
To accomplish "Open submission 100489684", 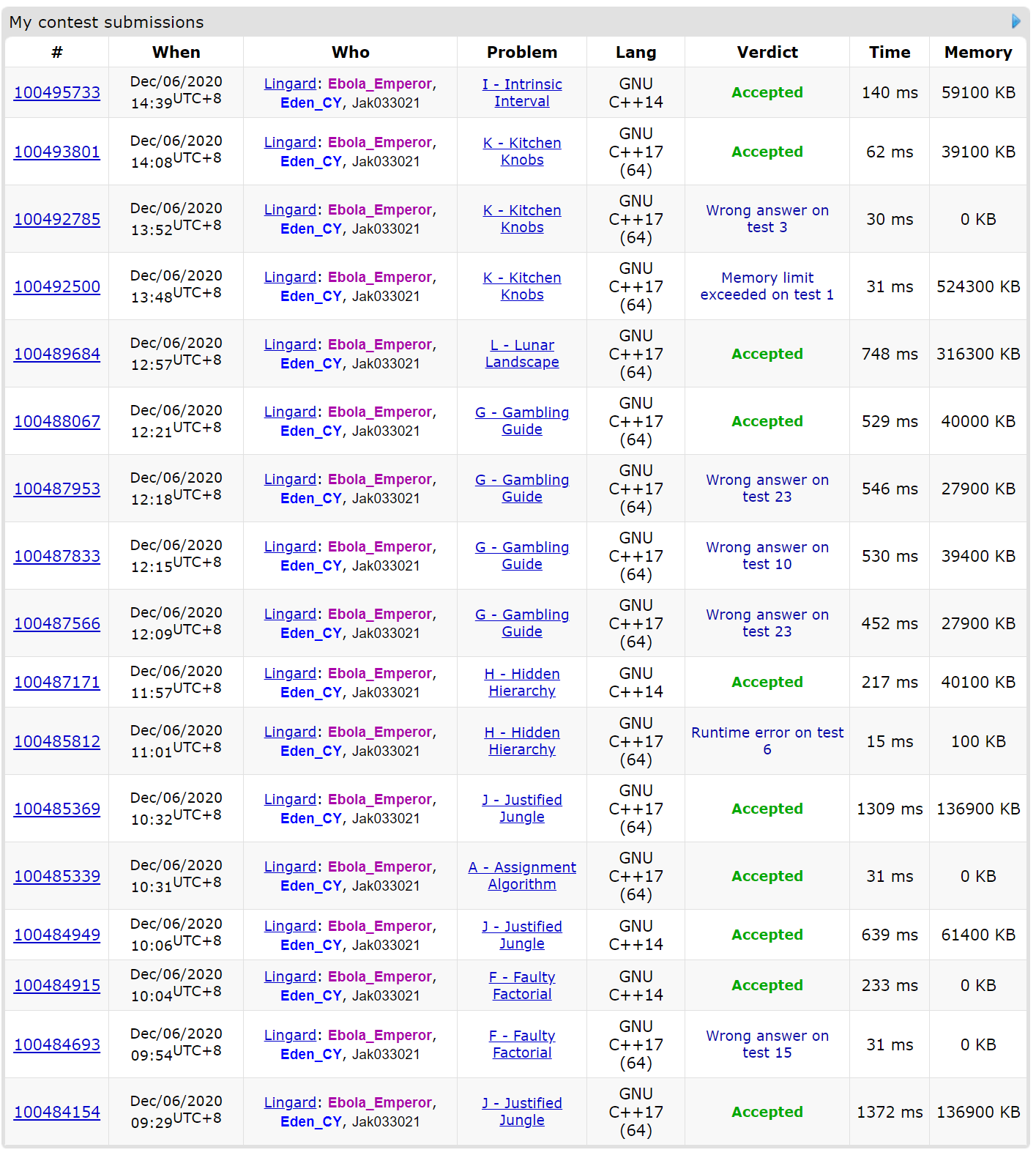I will tap(57, 355).
